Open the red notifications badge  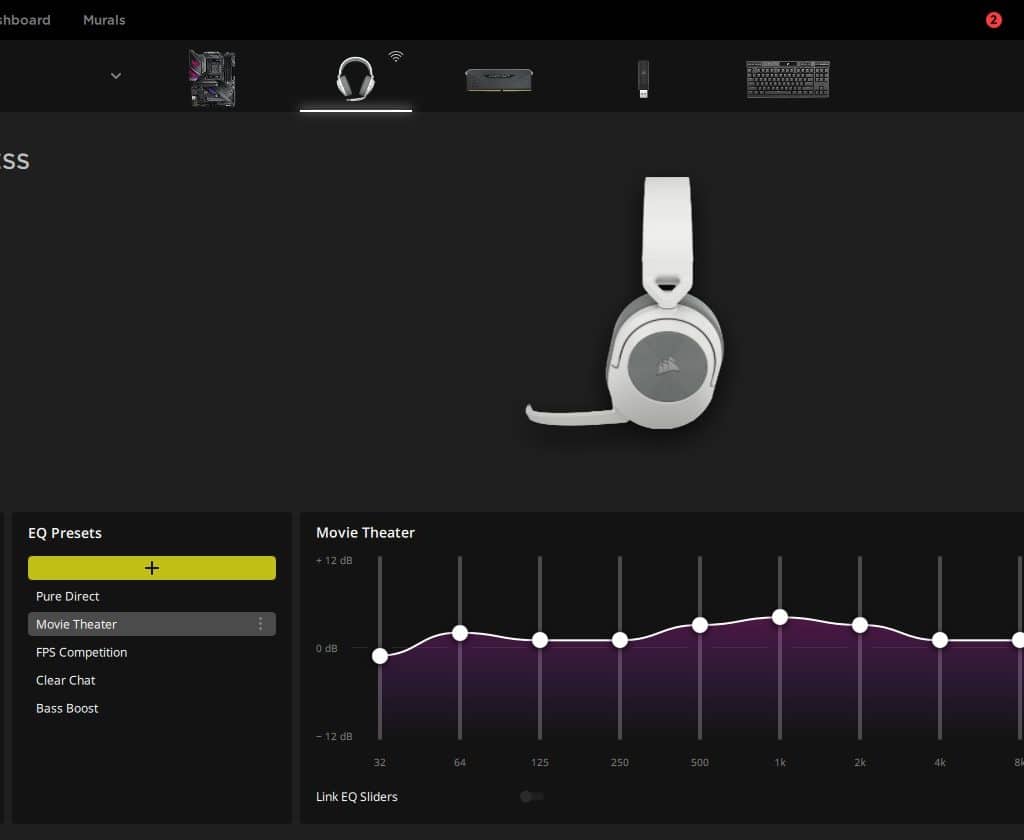[x=993, y=20]
